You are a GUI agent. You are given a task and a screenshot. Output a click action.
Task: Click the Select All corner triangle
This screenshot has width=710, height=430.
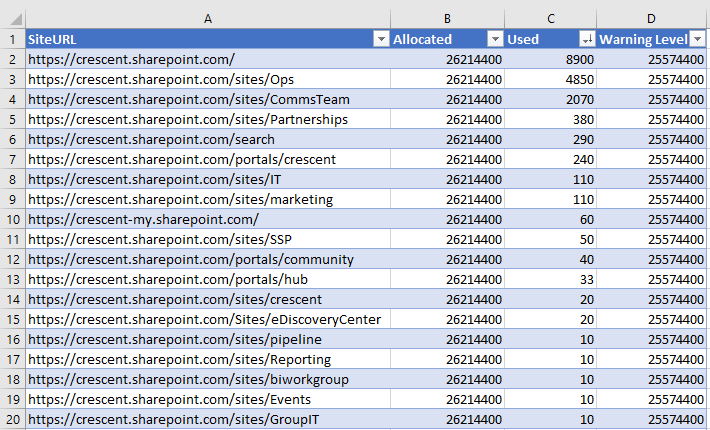click(x=16, y=19)
